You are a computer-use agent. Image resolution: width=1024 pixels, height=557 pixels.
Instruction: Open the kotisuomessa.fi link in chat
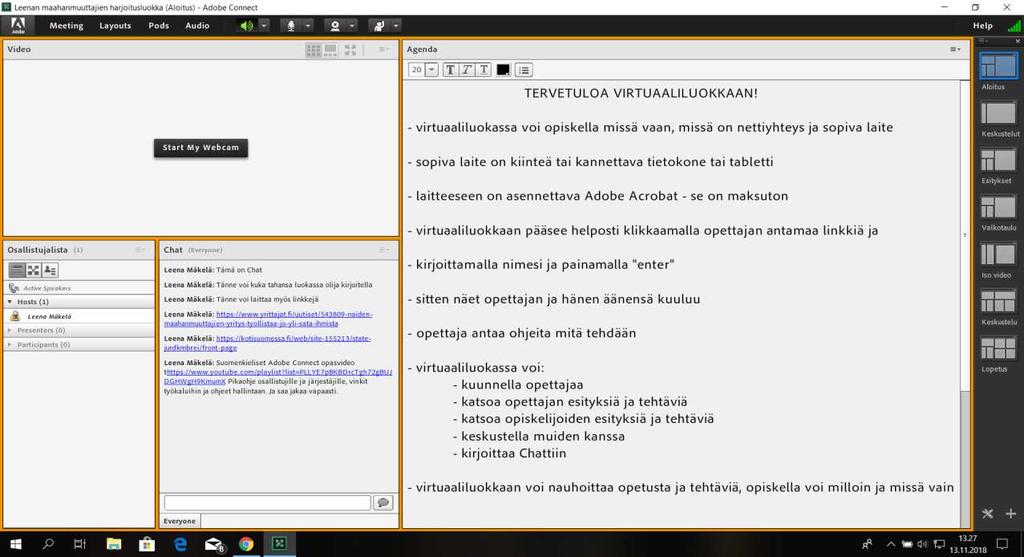click(x=267, y=343)
